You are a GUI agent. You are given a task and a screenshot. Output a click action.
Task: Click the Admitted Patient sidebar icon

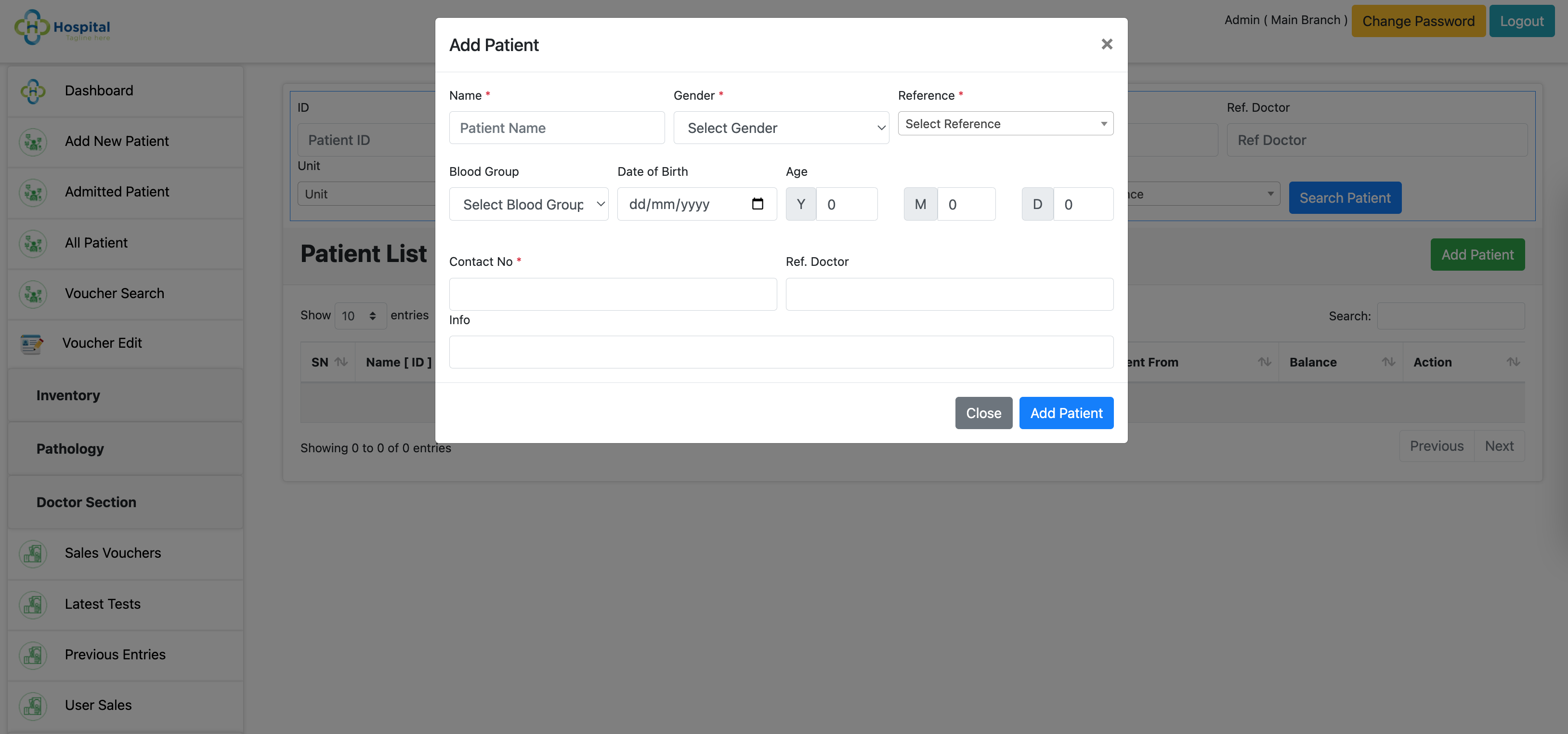[33, 192]
